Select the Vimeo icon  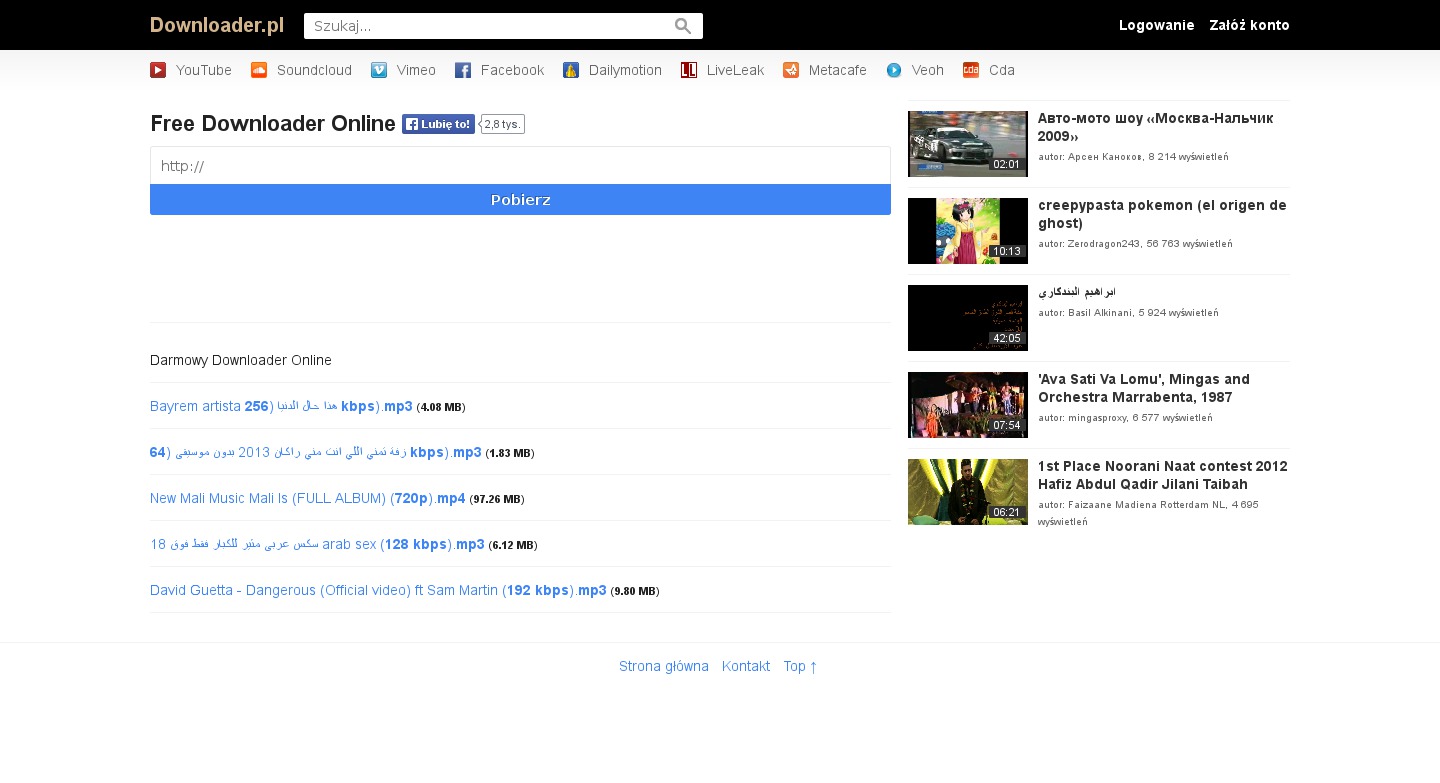coord(379,70)
